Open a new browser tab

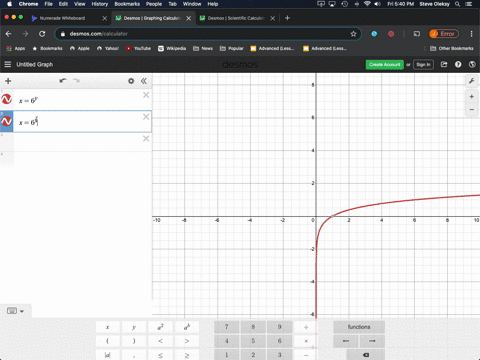click(x=287, y=18)
